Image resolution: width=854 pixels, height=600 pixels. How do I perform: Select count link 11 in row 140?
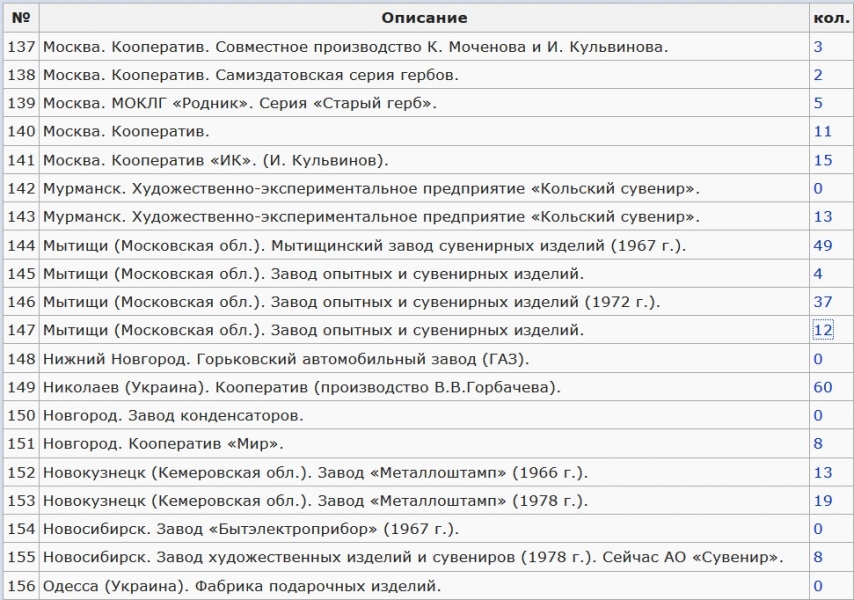(x=822, y=131)
